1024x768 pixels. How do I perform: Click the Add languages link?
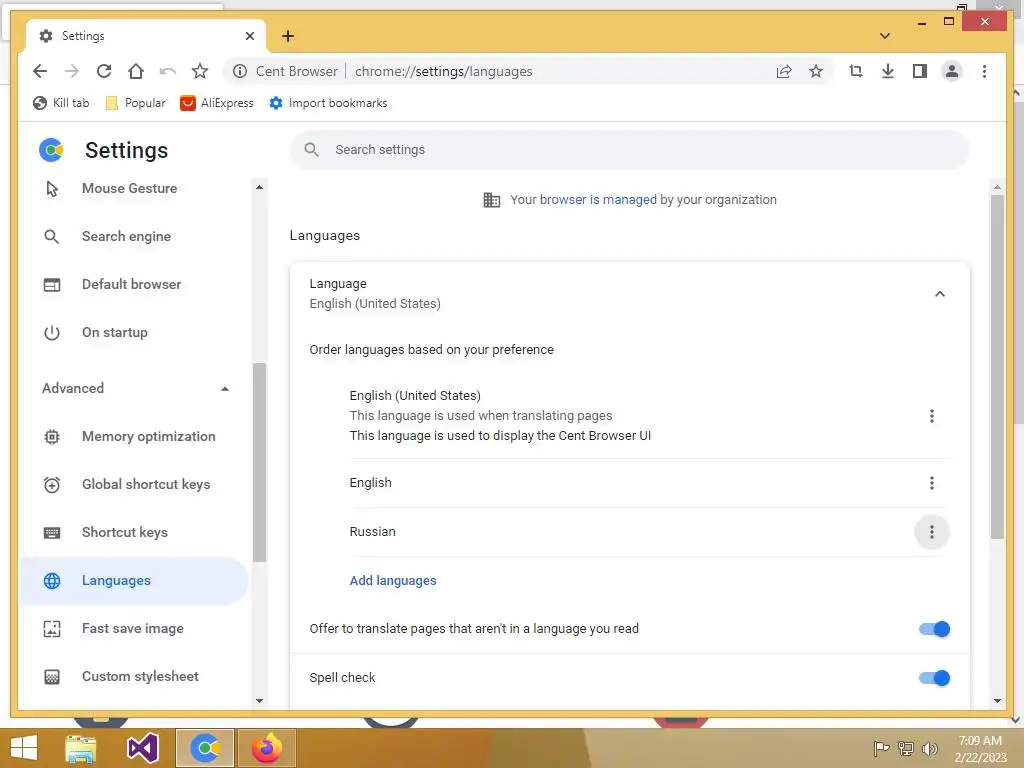pyautogui.click(x=392, y=581)
